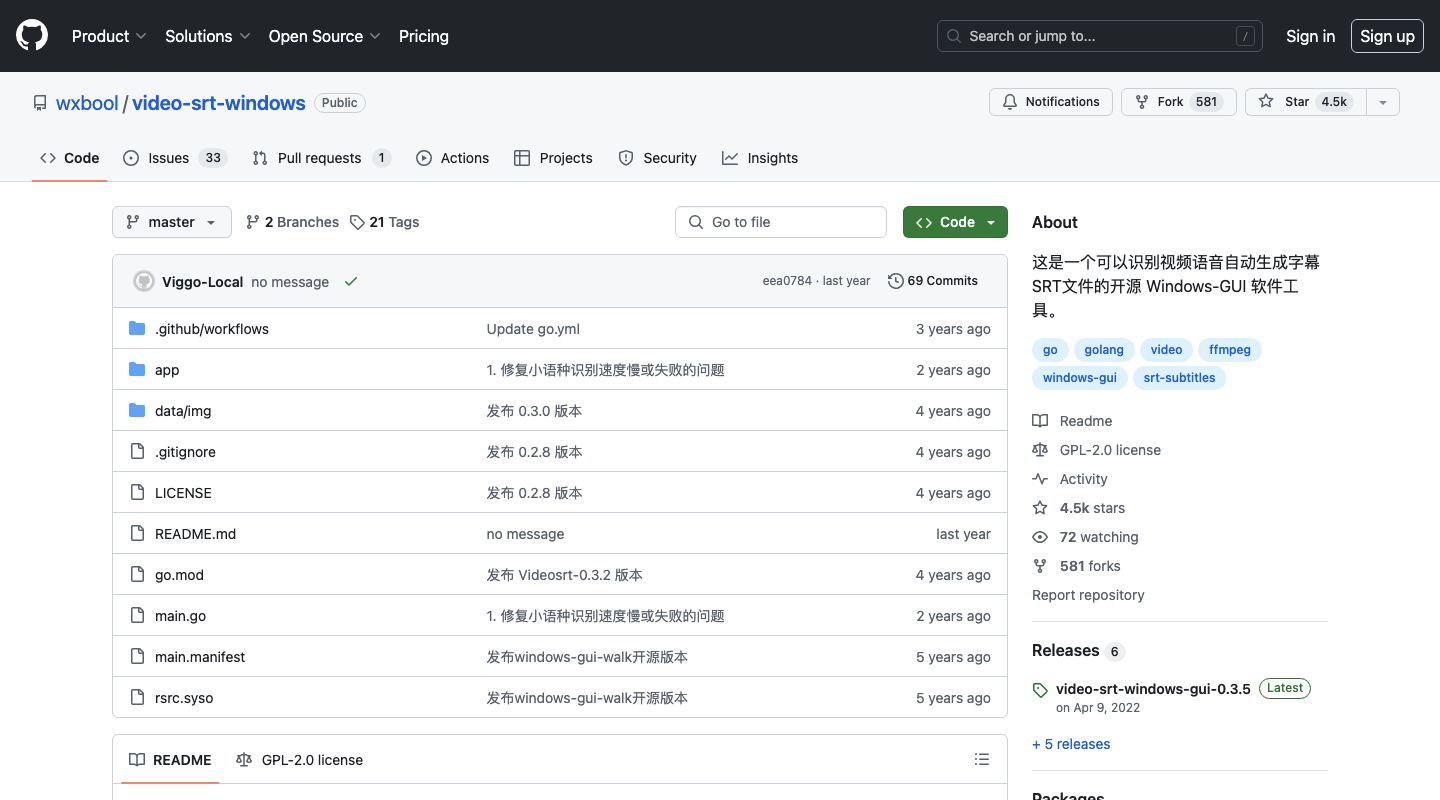The height and width of the screenshot is (800, 1440).
Task: Expand the Product menu
Action: point(109,36)
